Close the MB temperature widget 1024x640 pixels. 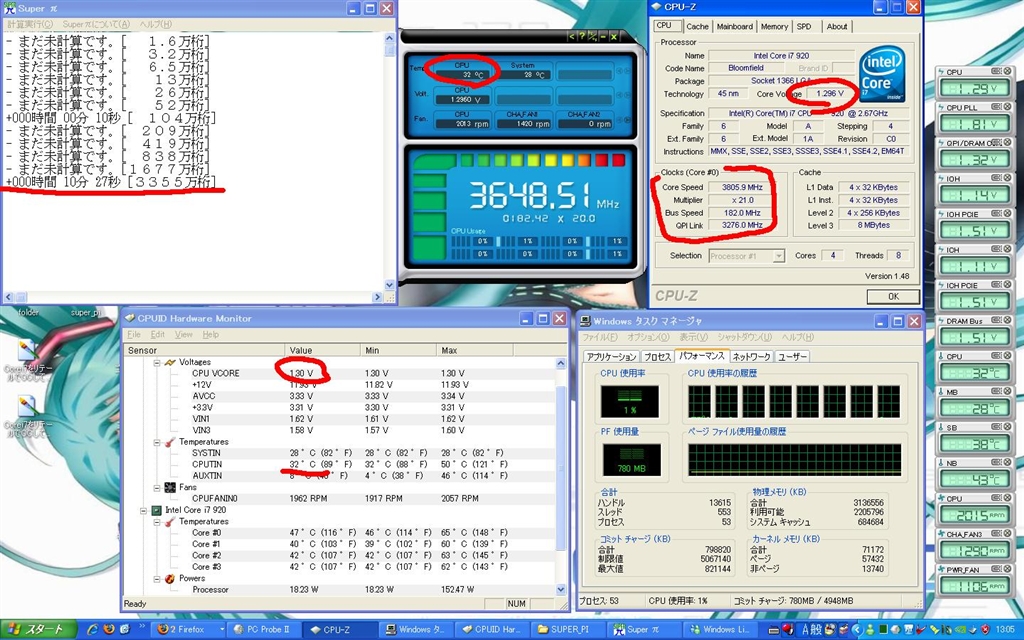[x=1007, y=392]
